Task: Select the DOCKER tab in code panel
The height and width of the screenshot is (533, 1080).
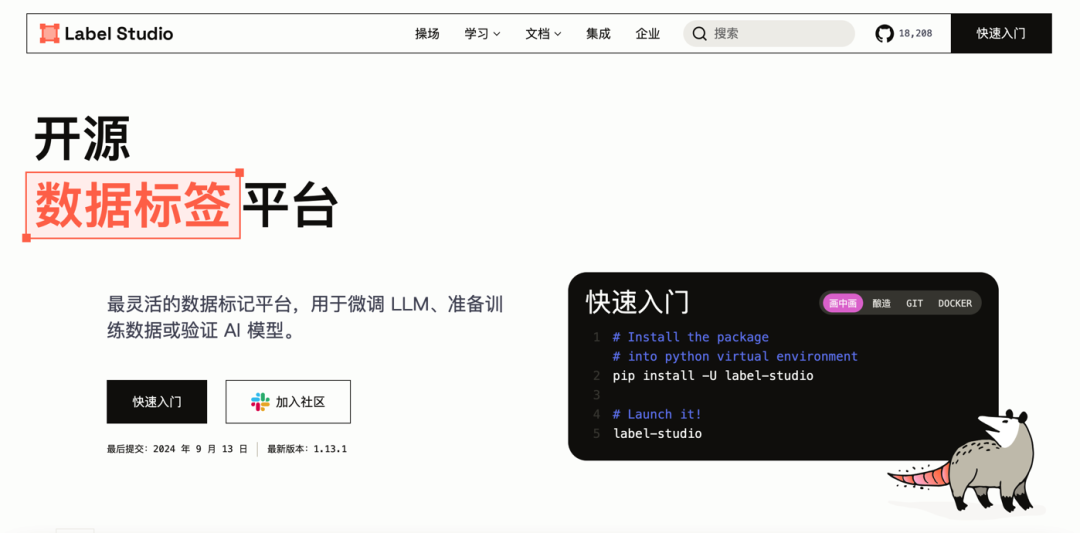Action: (x=955, y=303)
